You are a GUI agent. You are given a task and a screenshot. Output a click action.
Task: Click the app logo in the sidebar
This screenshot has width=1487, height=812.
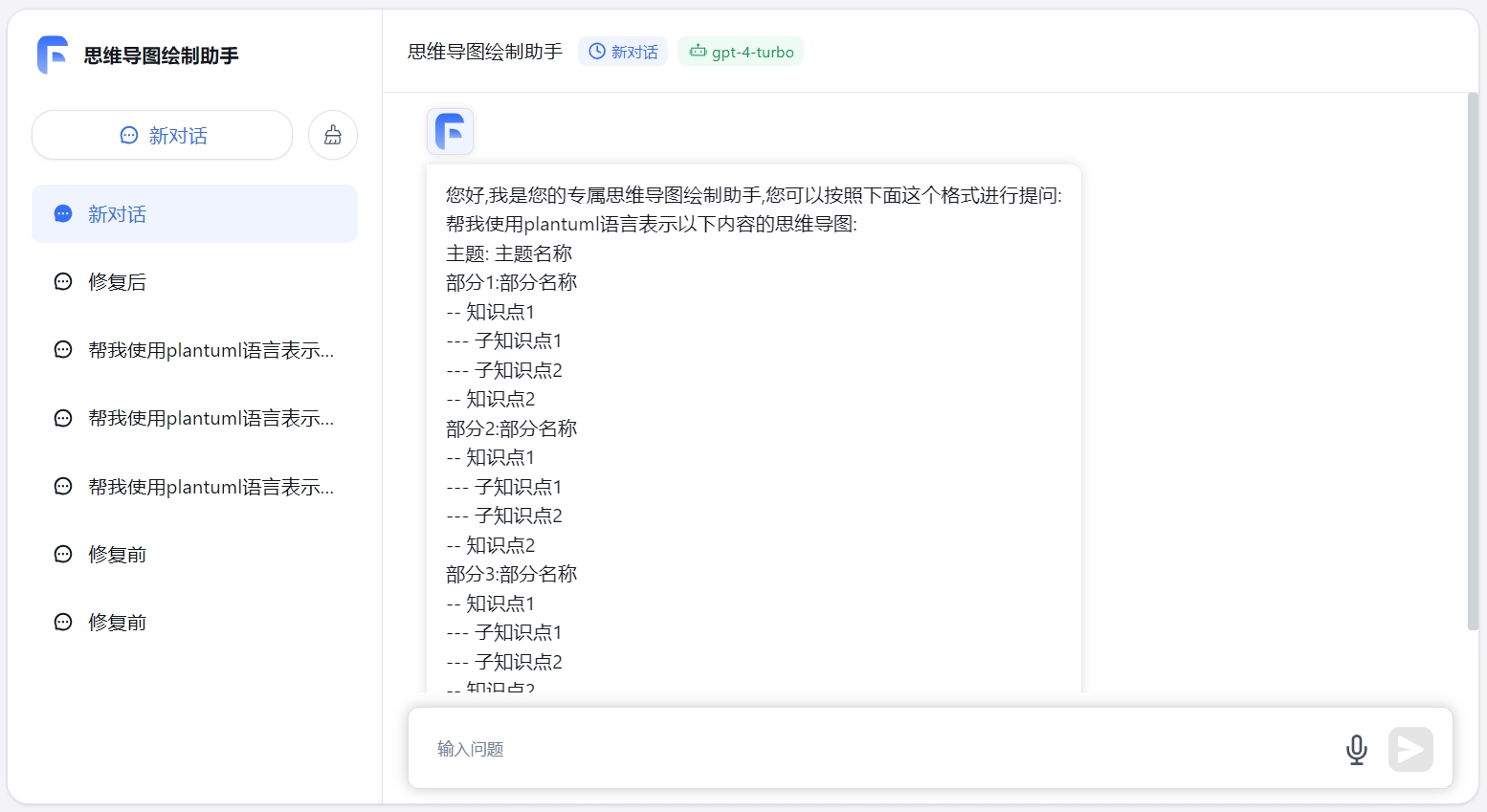point(53,55)
